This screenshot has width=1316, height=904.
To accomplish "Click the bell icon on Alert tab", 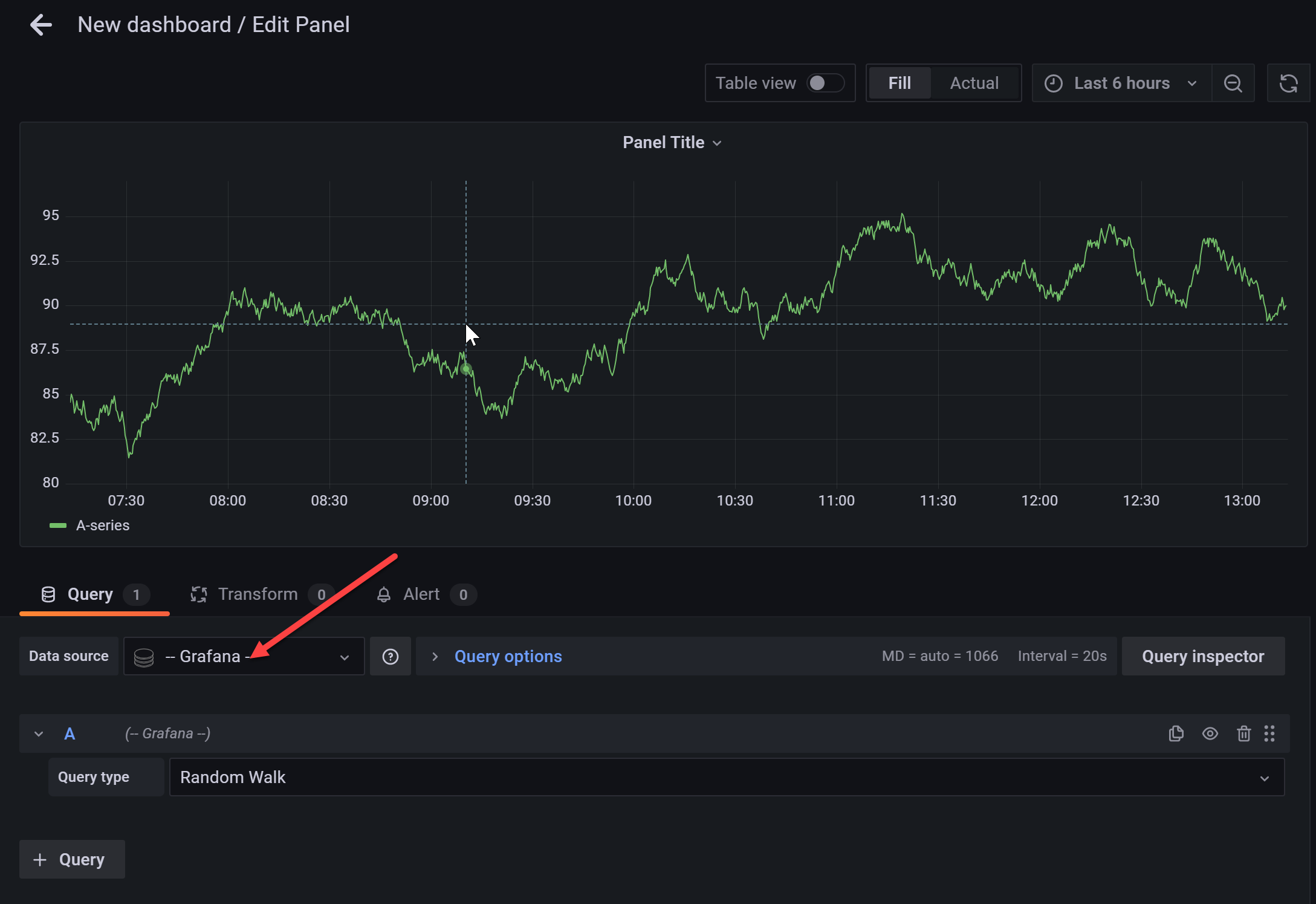I will tap(383, 594).
